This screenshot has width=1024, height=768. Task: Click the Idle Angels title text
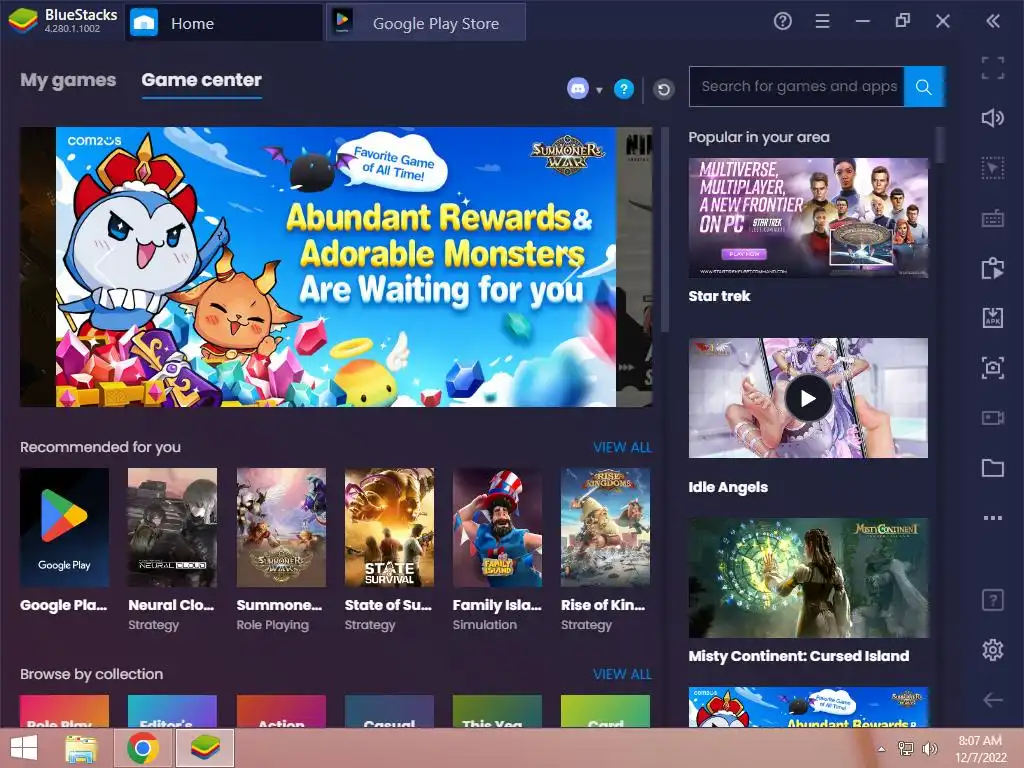pos(728,487)
